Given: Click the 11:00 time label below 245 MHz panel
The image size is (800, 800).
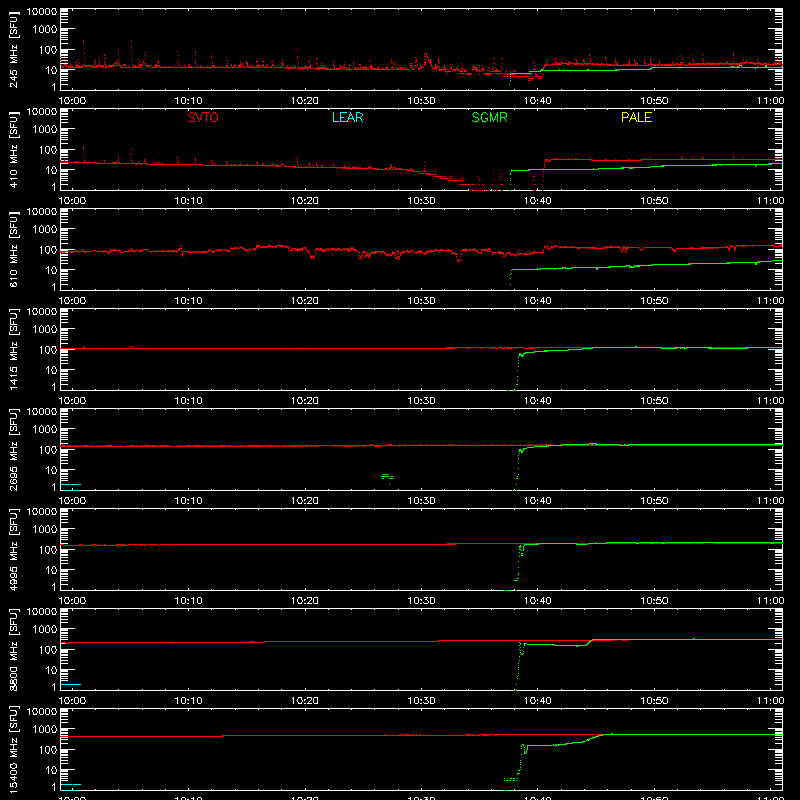Looking at the screenshot, I should 770,101.
